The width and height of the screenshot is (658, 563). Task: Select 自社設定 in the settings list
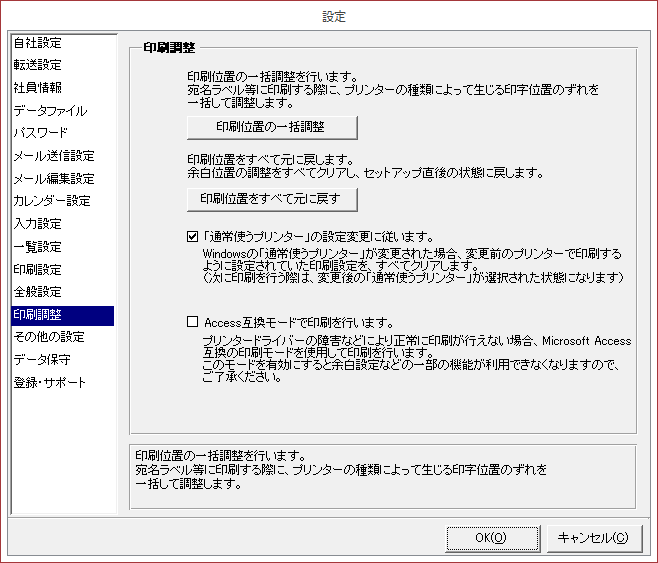[63, 43]
